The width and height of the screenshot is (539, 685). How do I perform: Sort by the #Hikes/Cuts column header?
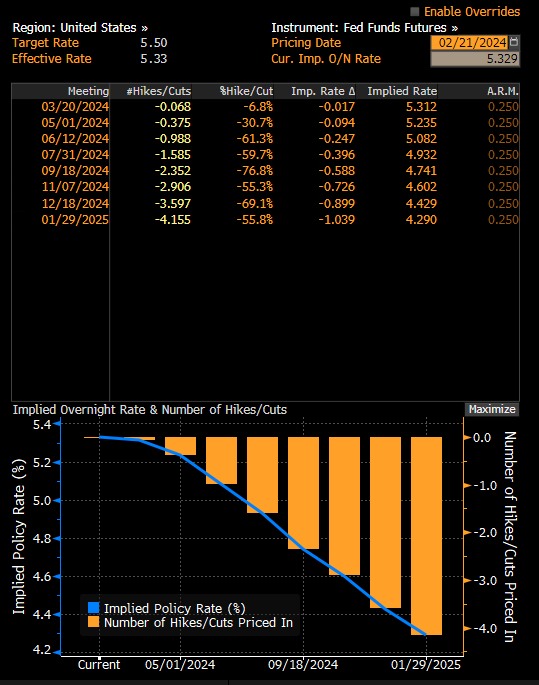pos(151,91)
